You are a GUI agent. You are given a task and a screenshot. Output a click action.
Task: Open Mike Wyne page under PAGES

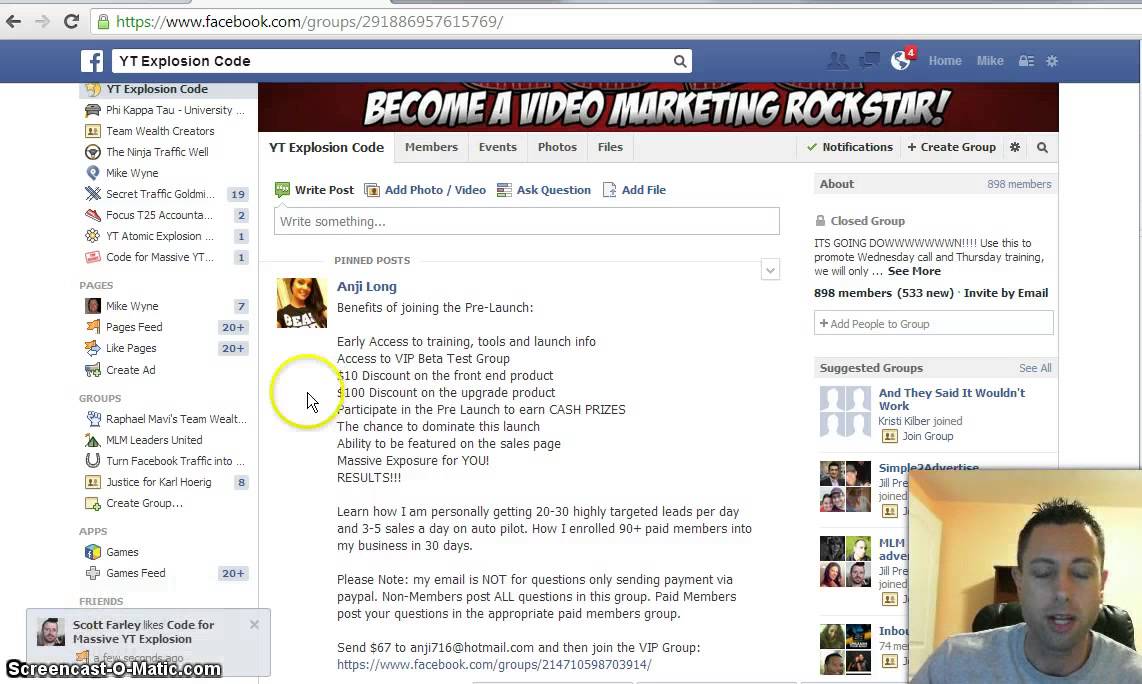[132, 306]
